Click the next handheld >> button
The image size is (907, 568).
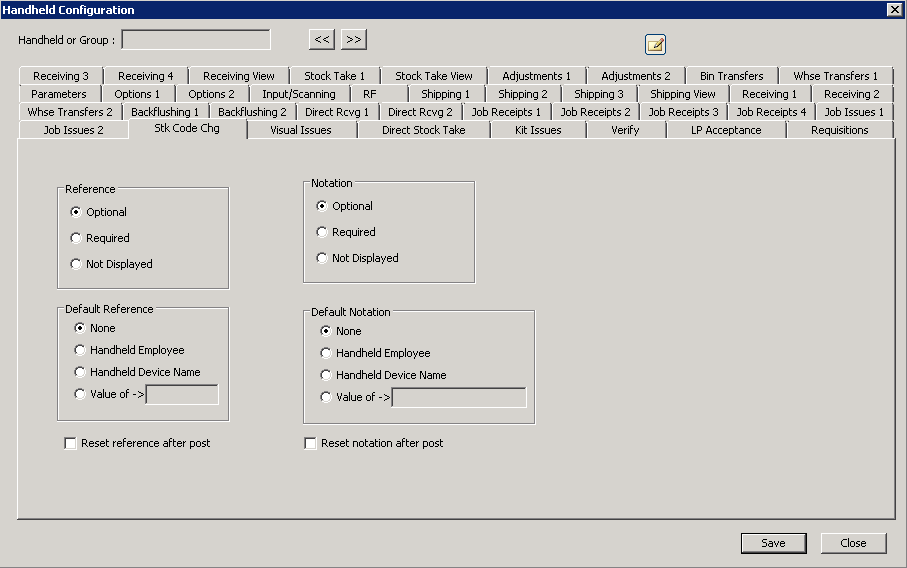click(354, 40)
